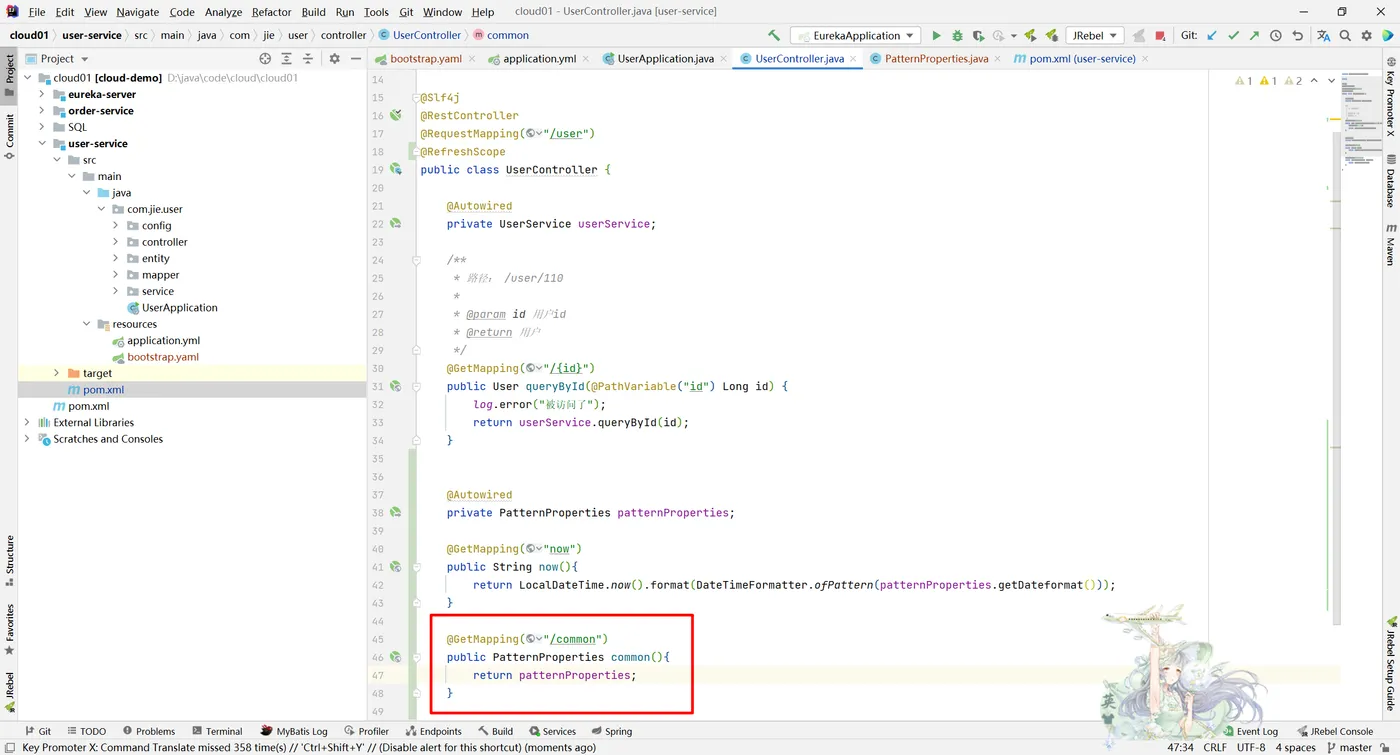Select Opened File locate icon in Project panel

(265, 59)
